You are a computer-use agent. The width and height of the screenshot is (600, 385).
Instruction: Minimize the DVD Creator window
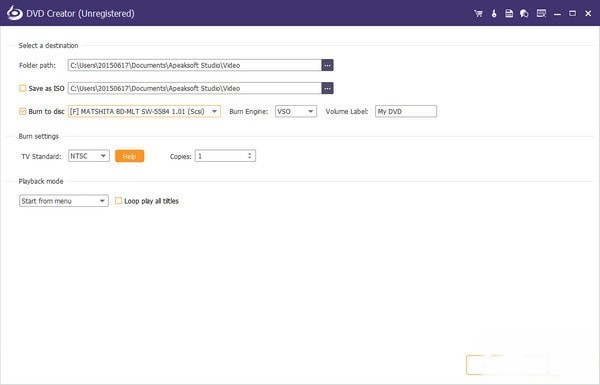click(557, 14)
